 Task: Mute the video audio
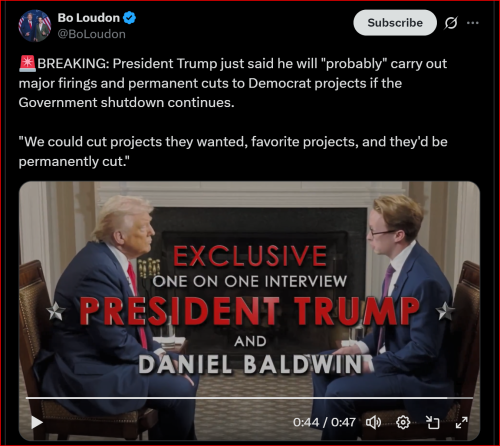(x=373, y=423)
